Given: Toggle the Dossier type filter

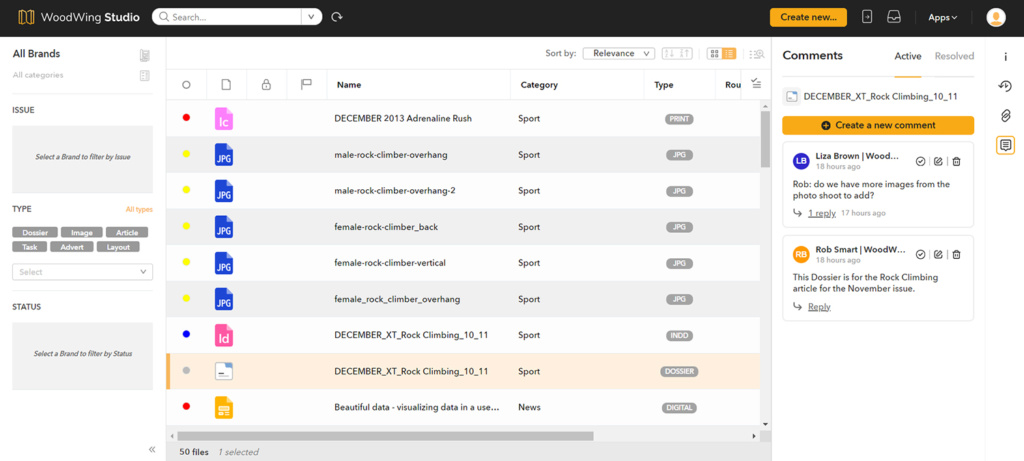Looking at the screenshot, I should point(35,232).
